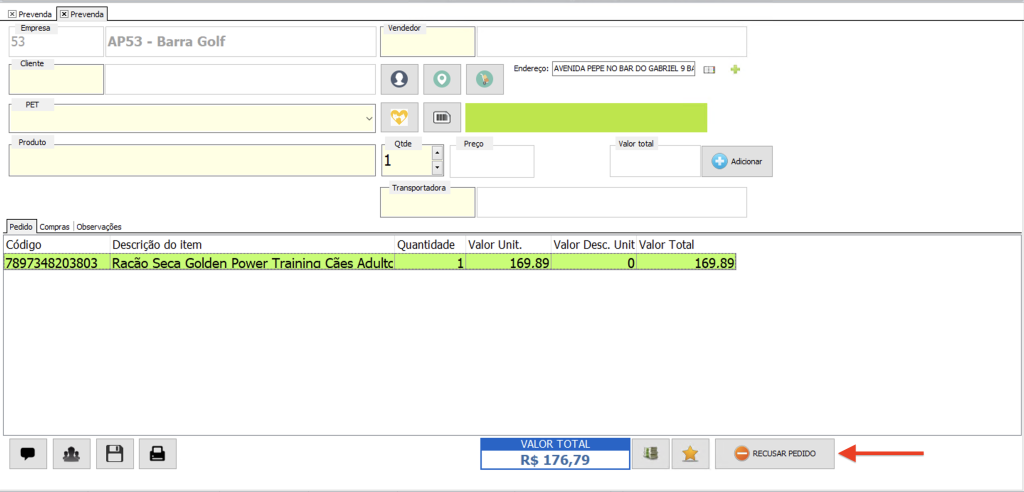Expand the PET dropdown list
The height and width of the screenshot is (492, 1024).
(370, 118)
